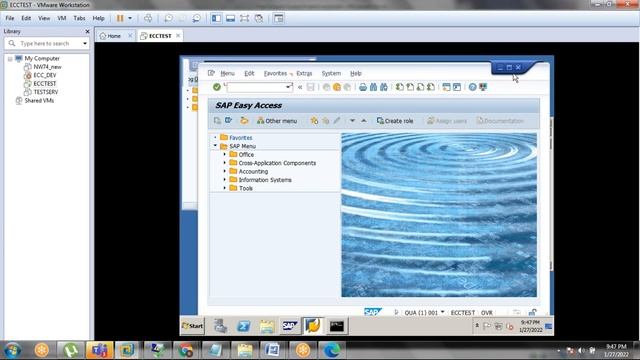The width and height of the screenshot is (640, 360).
Task: Click the orange Exit icon in SAP toolbar
Action: coord(337,87)
